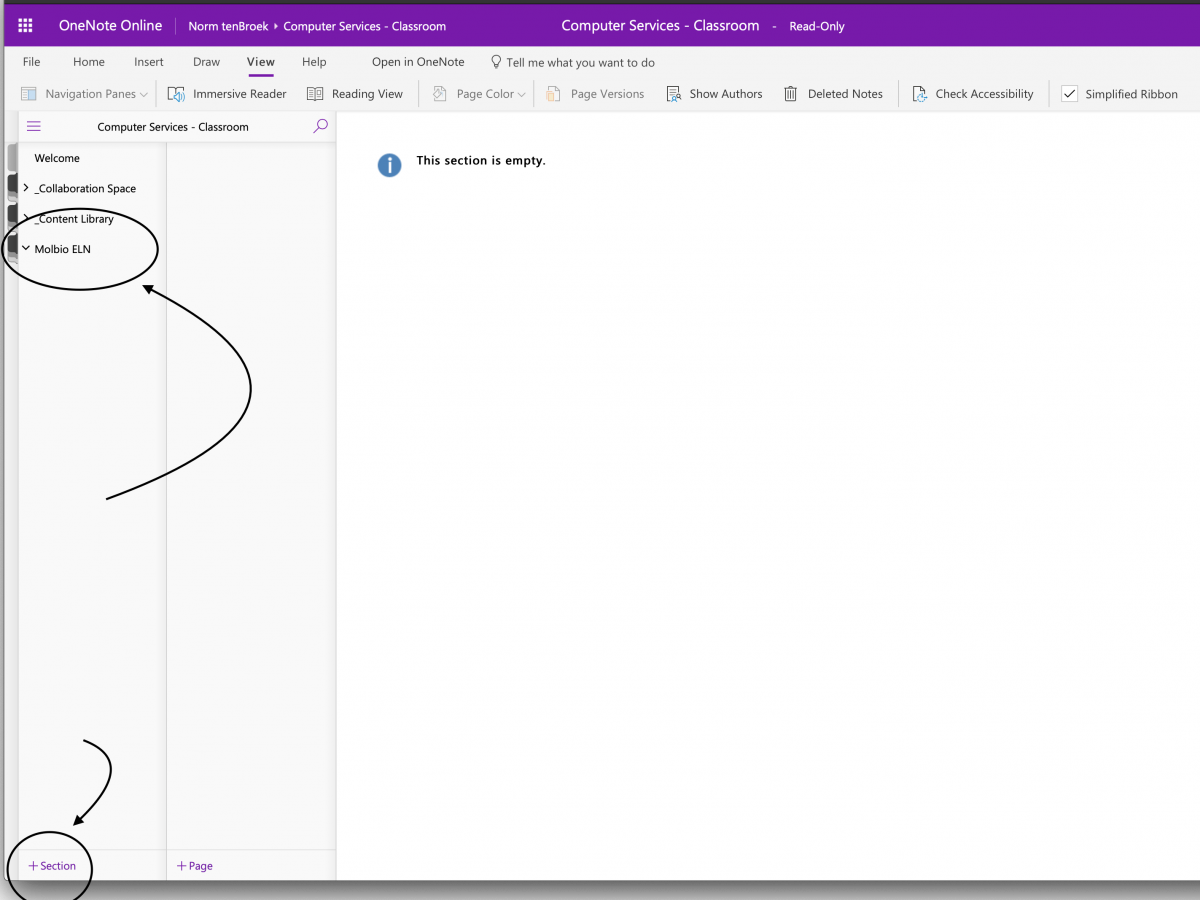Image resolution: width=1200 pixels, height=900 pixels.
Task: Open Immersive Reader
Action: [x=227, y=94]
